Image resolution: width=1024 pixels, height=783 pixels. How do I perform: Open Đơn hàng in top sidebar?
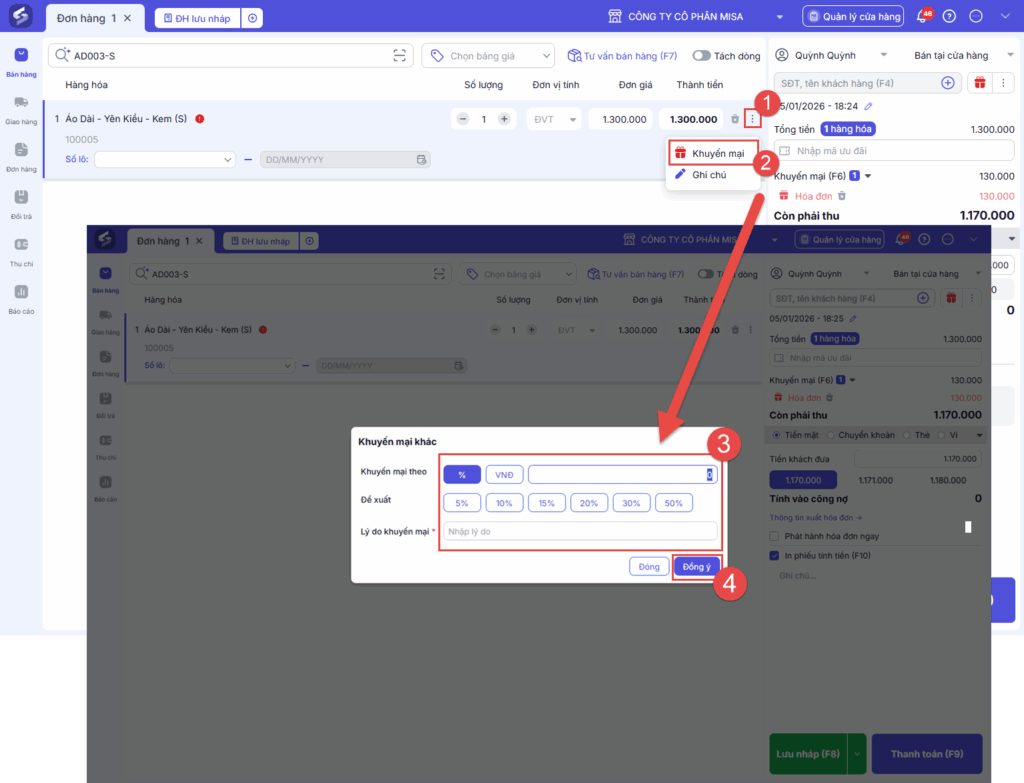click(21, 157)
